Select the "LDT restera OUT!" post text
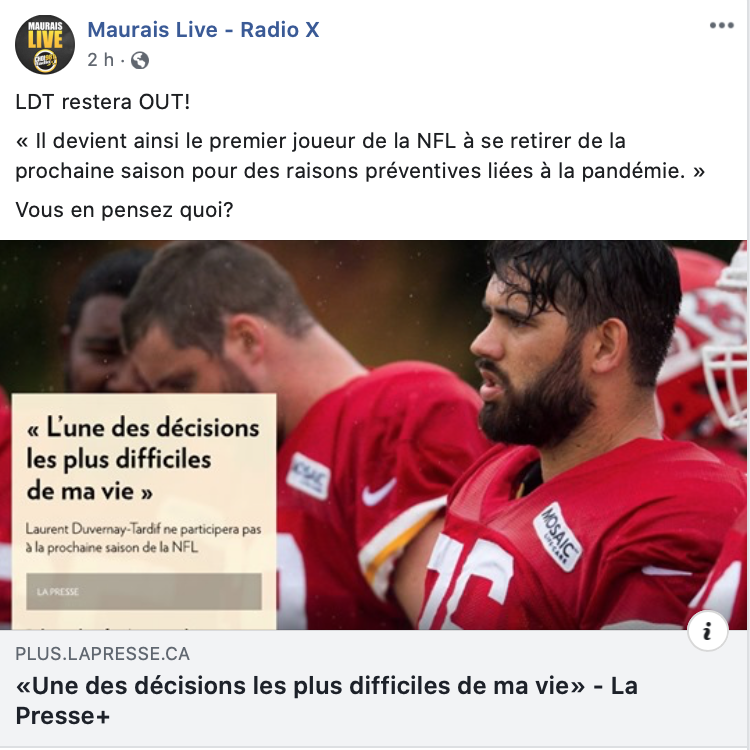This screenshot has height=750, width=750. pyautogui.click(x=103, y=102)
